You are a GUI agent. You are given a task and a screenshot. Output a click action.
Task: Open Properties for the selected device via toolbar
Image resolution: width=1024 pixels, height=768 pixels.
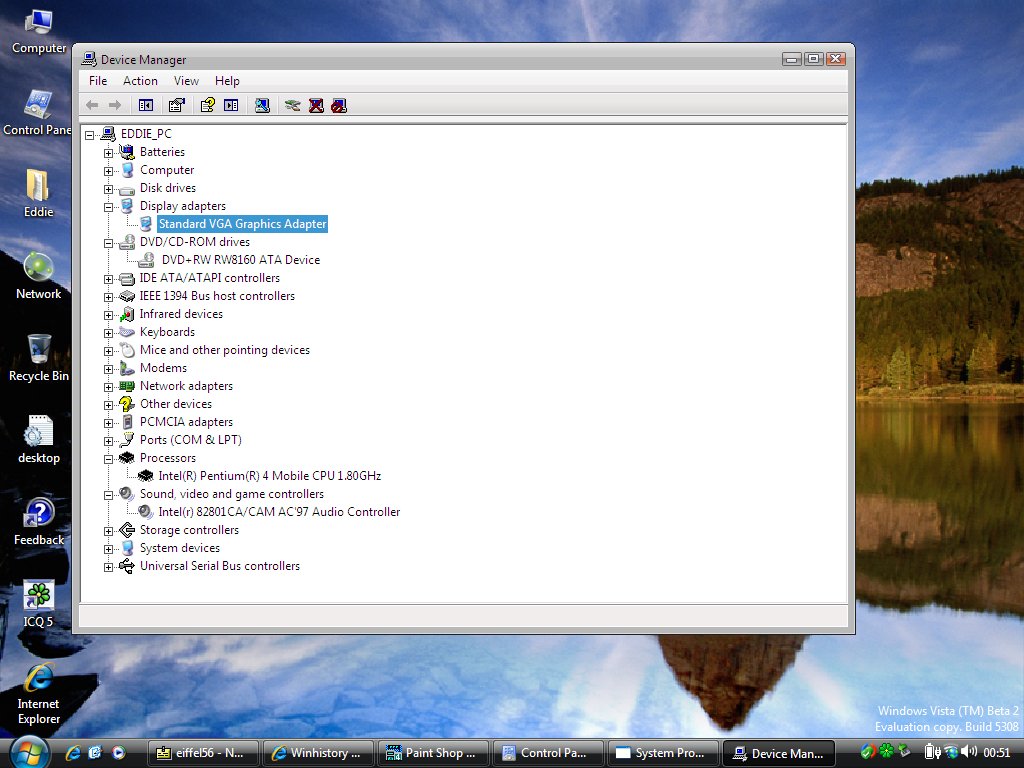point(176,105)
